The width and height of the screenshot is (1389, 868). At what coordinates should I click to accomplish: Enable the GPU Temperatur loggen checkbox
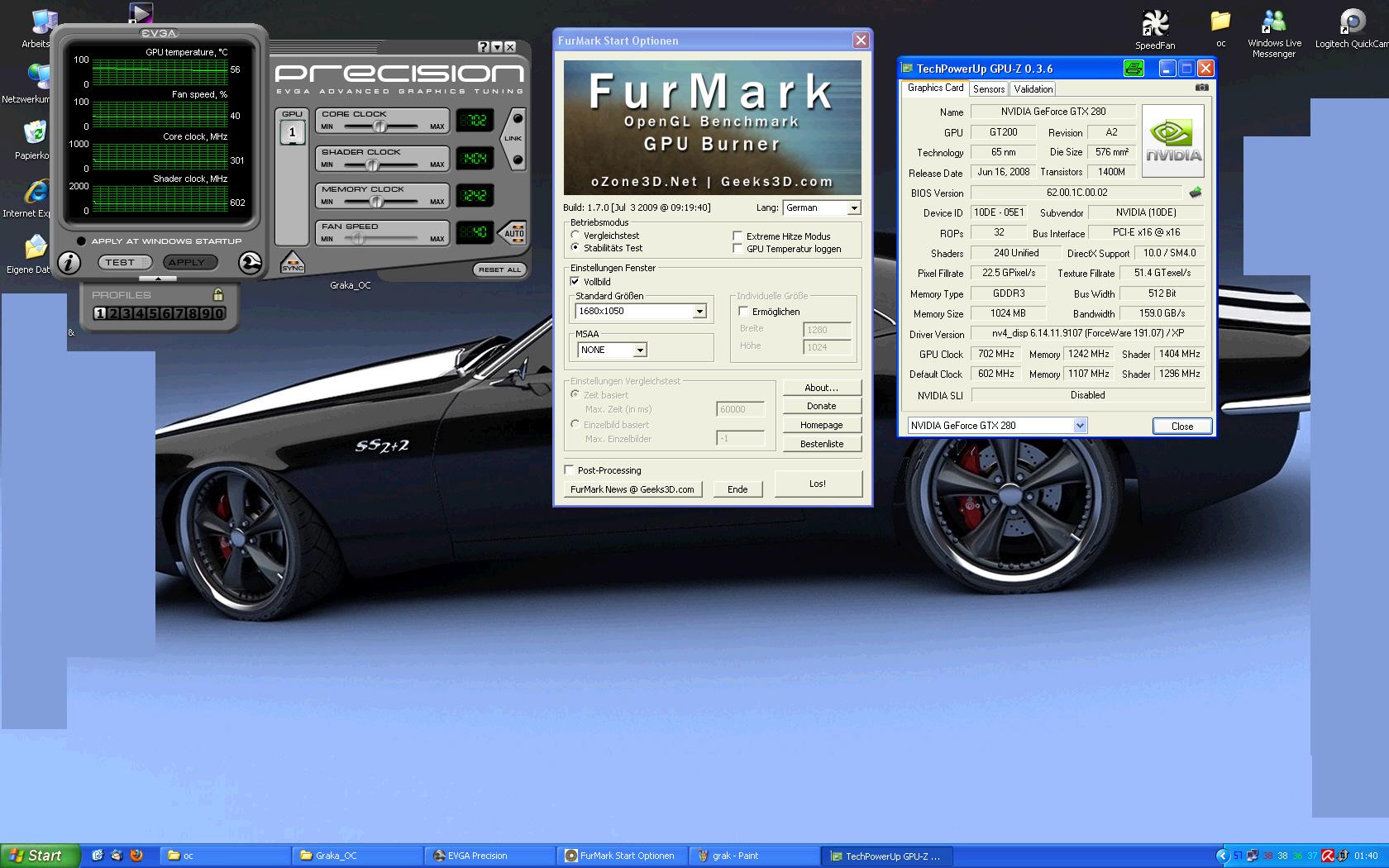(737, 249)
